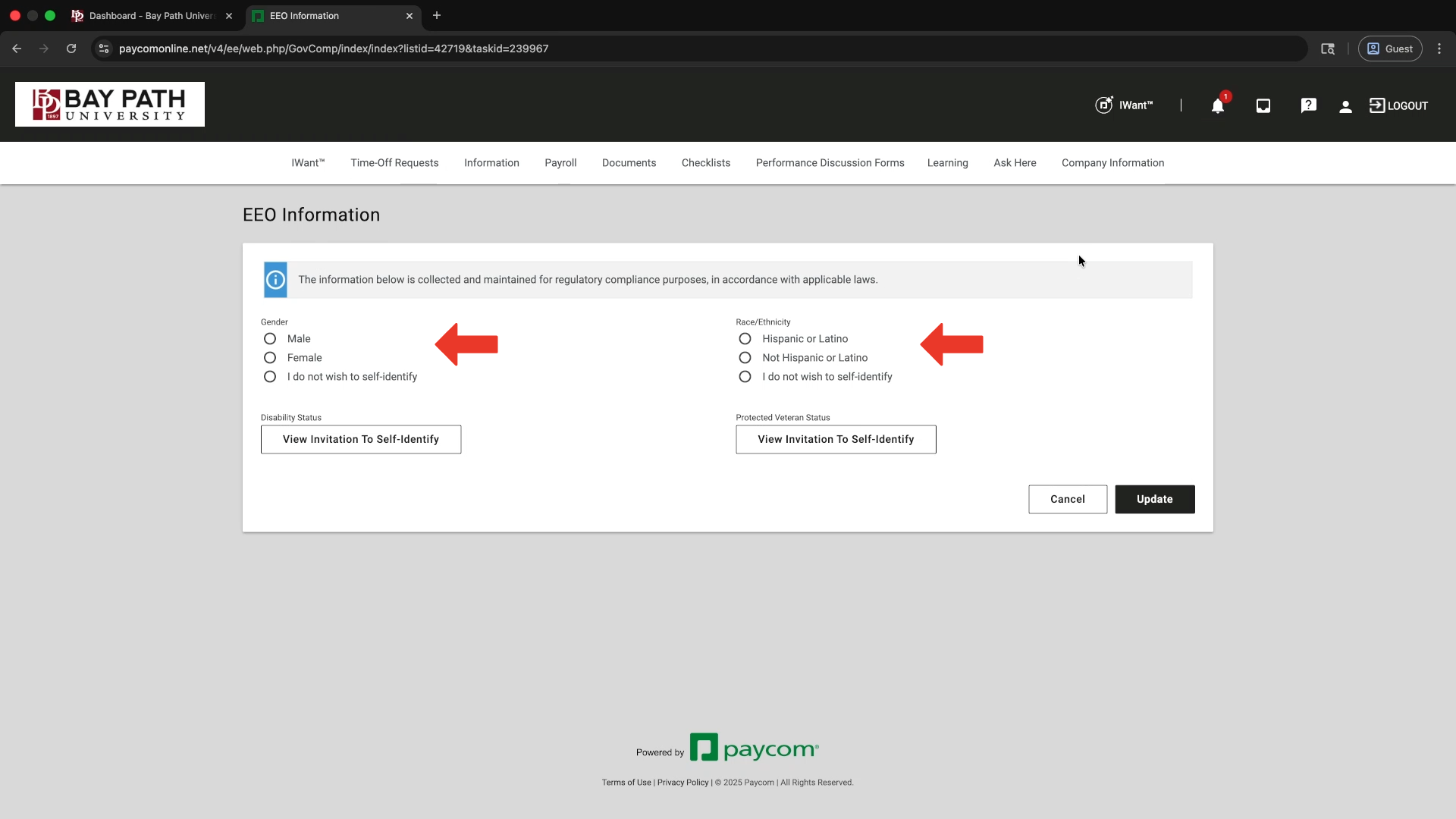Select the Female gender option
This screenshot has height=819, width=1456.
270,358
